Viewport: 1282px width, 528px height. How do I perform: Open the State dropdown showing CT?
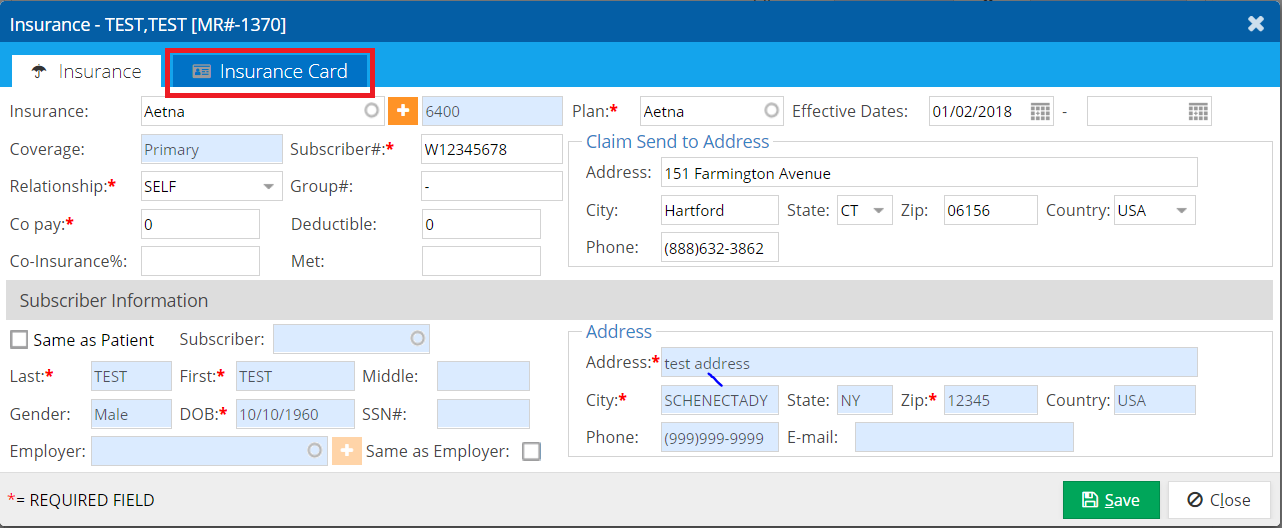click(878, 211)
